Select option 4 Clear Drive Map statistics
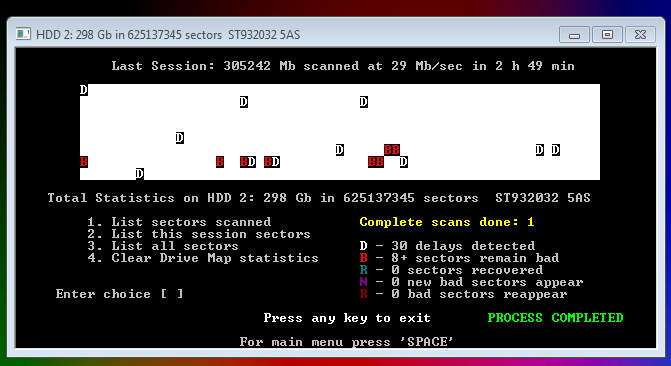Screen dimensions: 671x366 (203, 258)
